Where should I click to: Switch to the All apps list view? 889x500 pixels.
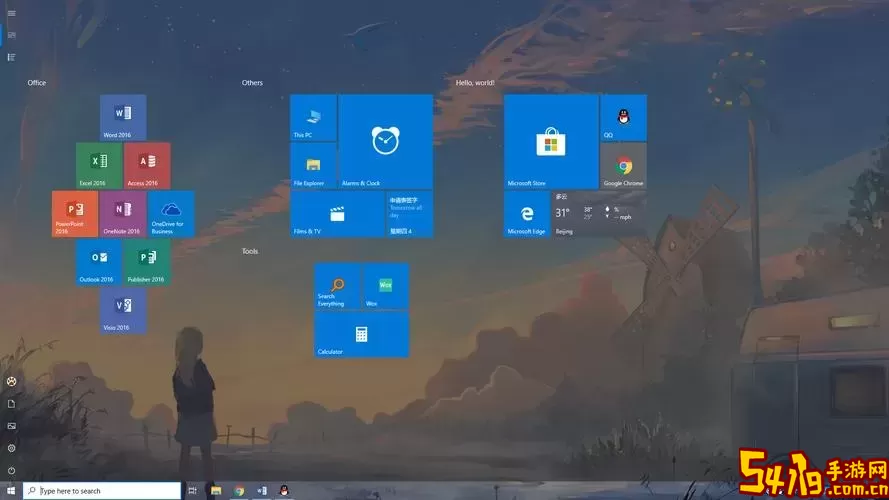click(x=11, y=57)
